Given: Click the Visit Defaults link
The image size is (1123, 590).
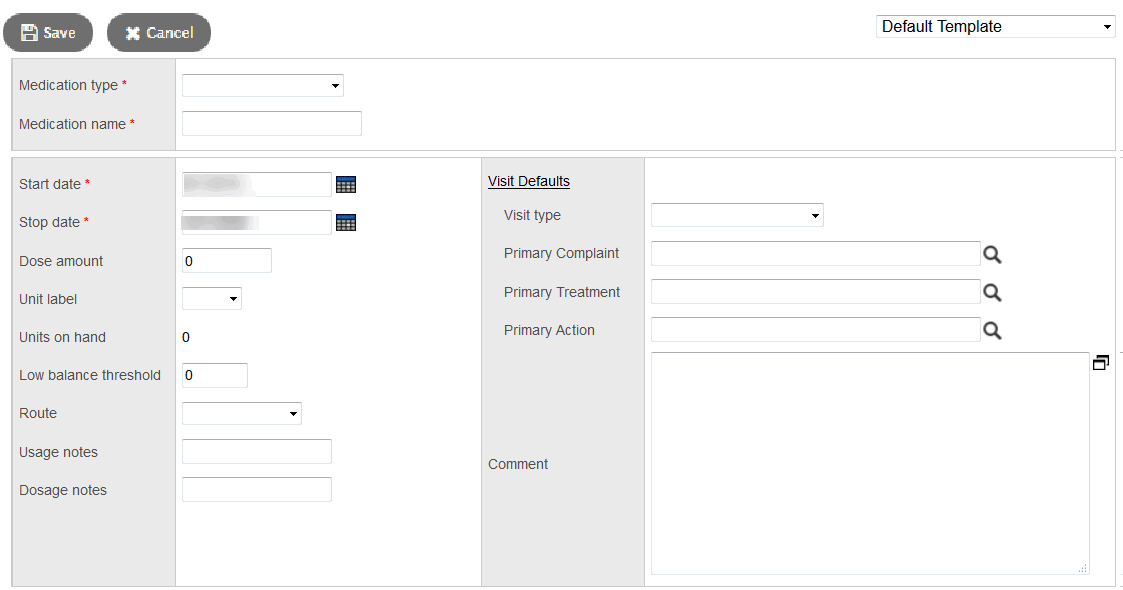Looking at the screenshot, I should 529,181.
